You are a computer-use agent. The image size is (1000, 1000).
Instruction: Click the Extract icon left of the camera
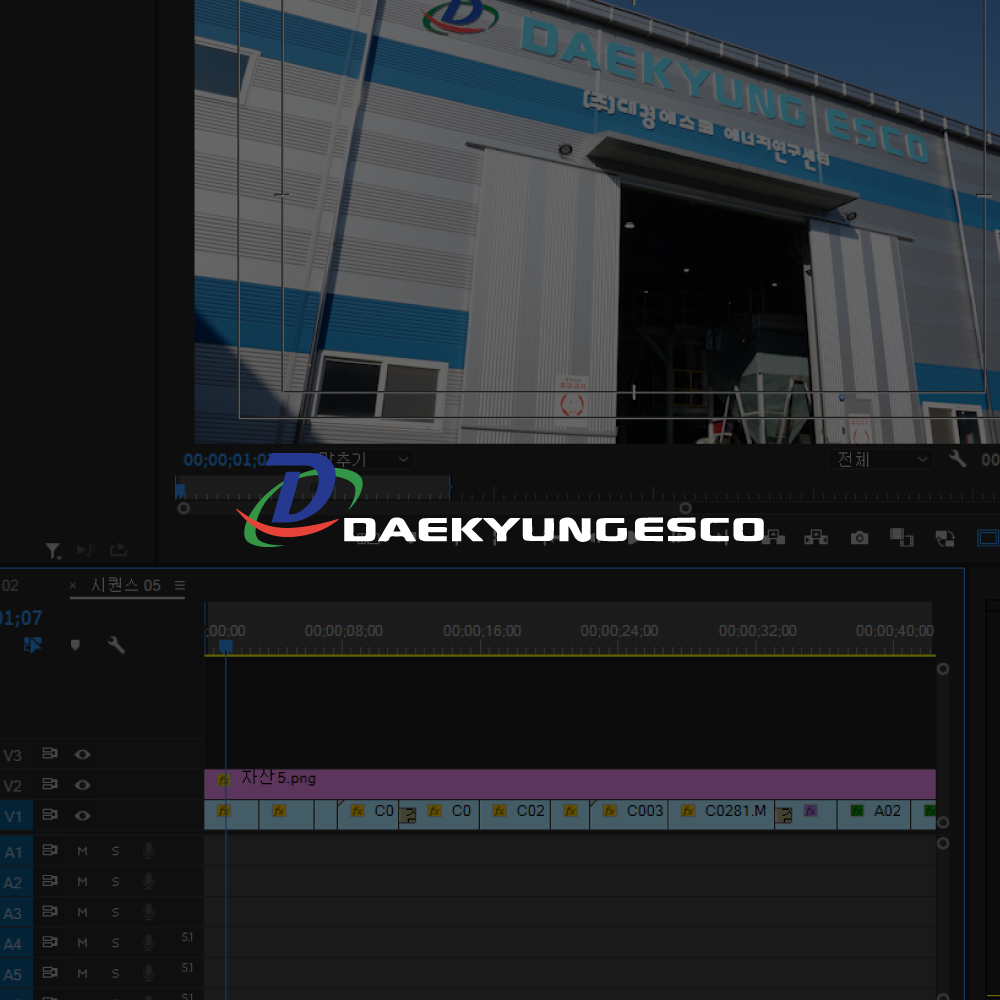click(x=816, y=538)
